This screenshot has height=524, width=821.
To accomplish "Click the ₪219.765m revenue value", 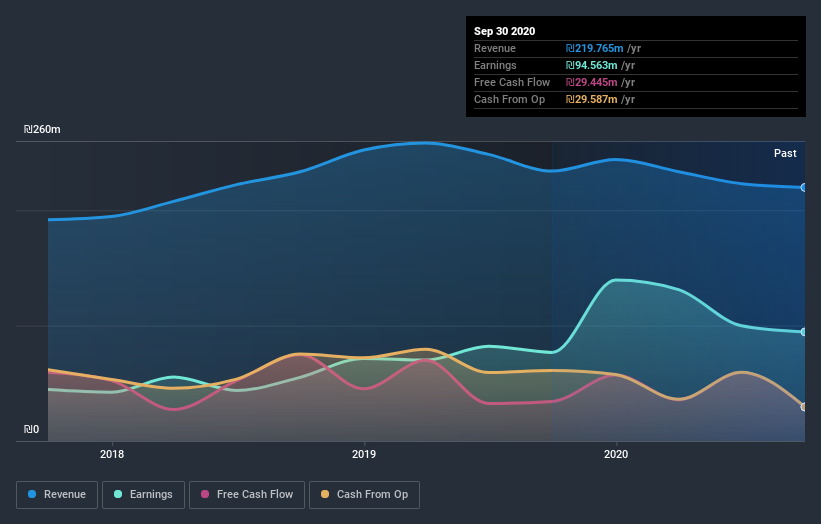I will click(594, 48).
